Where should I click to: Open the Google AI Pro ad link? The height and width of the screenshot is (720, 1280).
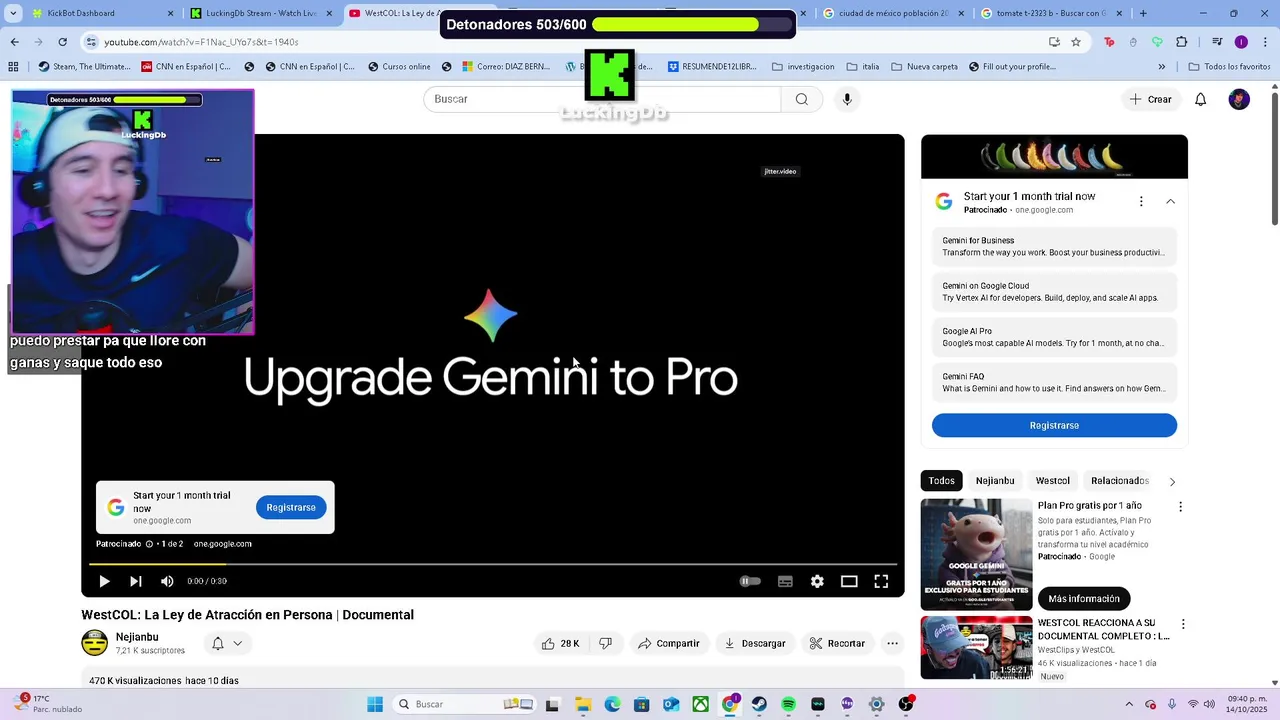tap(1054, 337)
